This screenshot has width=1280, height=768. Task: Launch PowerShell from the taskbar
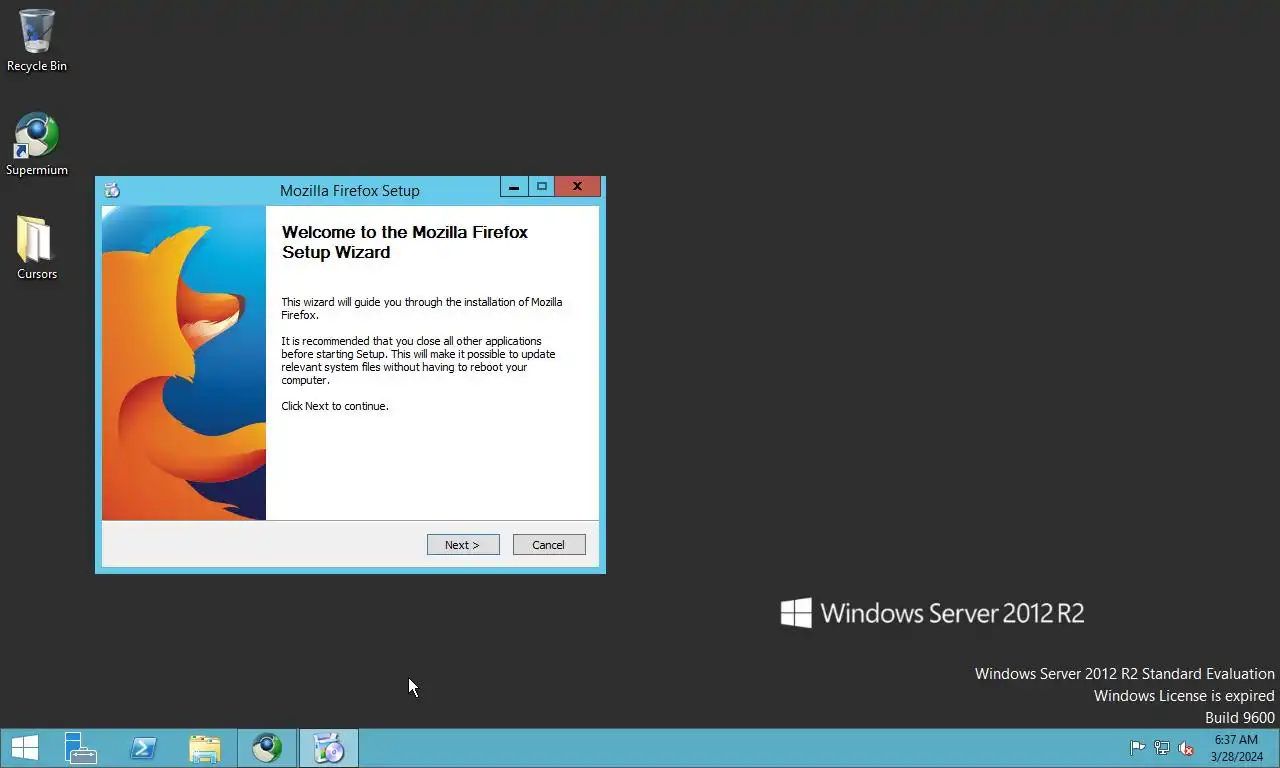coord(143,748)
